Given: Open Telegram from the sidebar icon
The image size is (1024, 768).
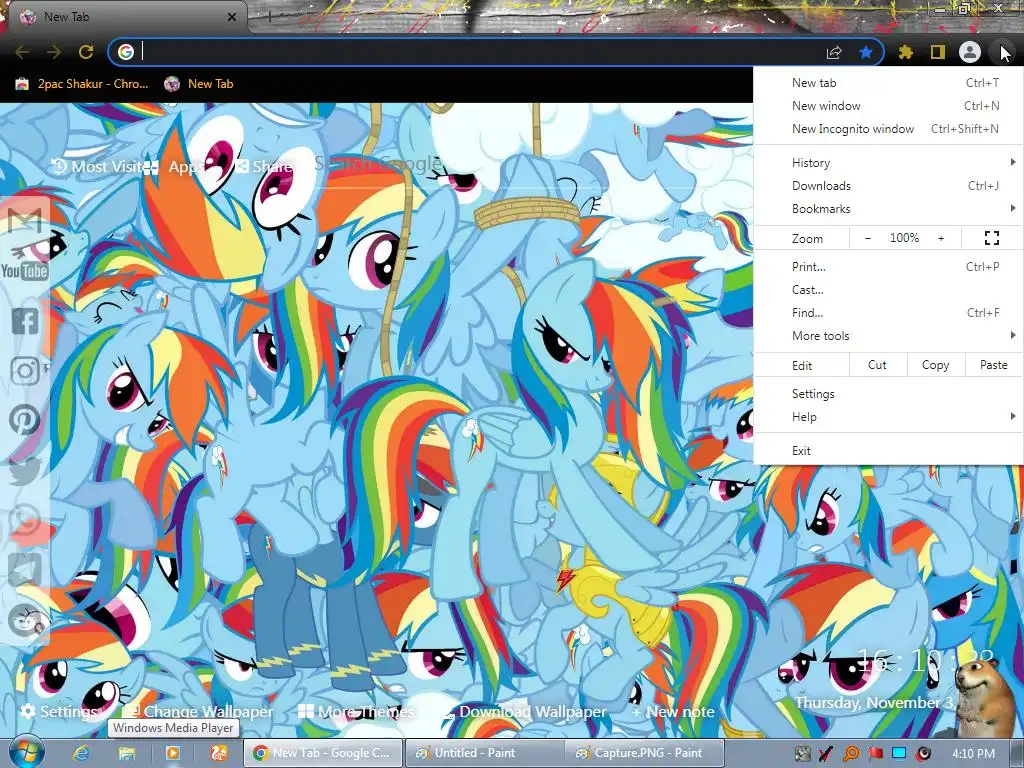Looking at the screenshot, I should 25,569.
